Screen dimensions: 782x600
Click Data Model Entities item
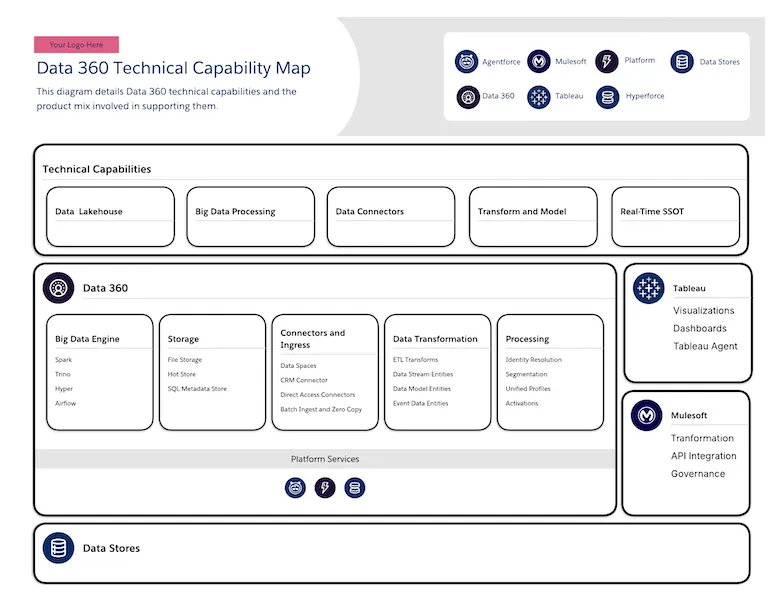(422, 389)
